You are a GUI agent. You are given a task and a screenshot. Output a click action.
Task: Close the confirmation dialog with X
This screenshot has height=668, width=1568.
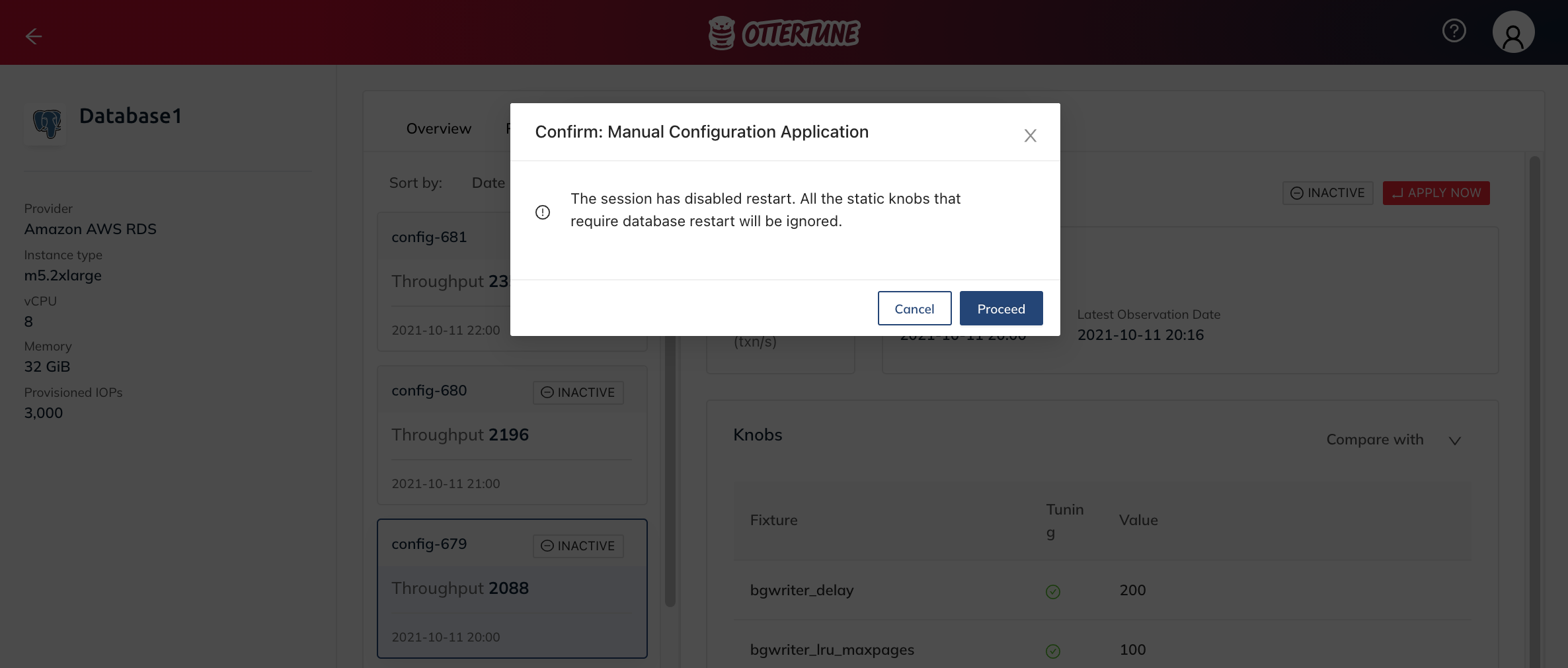click(x=1030, y=136)
